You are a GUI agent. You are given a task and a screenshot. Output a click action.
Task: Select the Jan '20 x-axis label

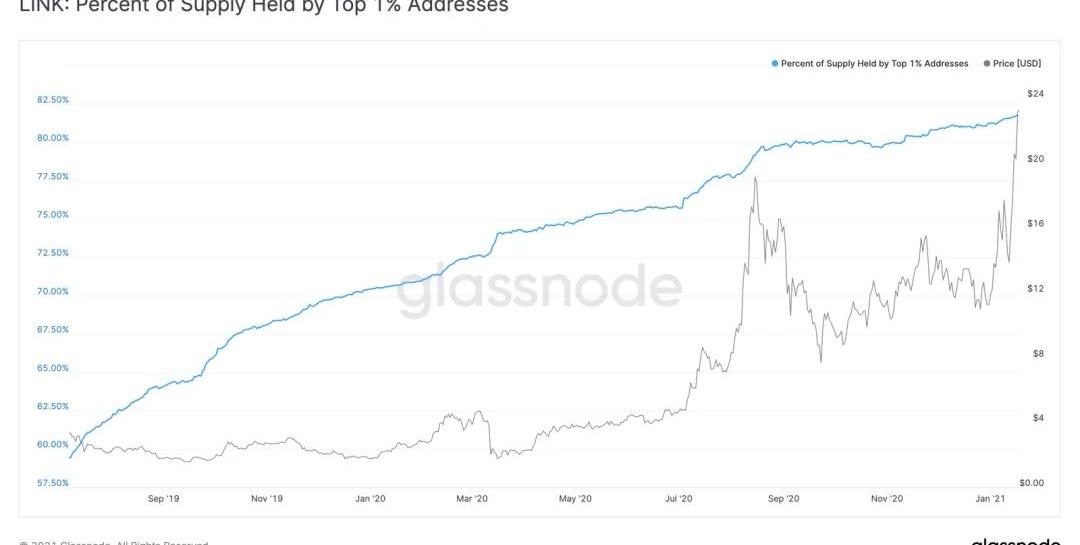pos(370,498)
